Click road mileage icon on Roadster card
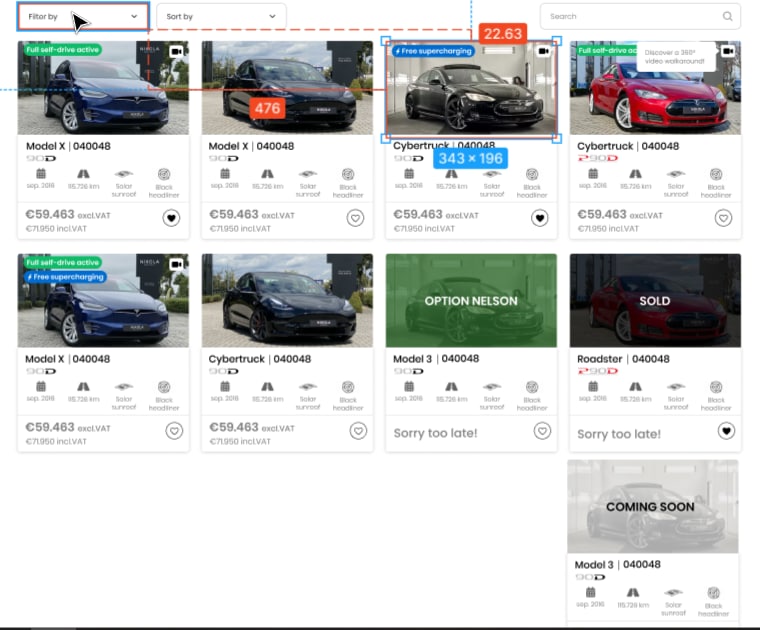This screenshot has height=630, width=760. (x=635, y=386)
